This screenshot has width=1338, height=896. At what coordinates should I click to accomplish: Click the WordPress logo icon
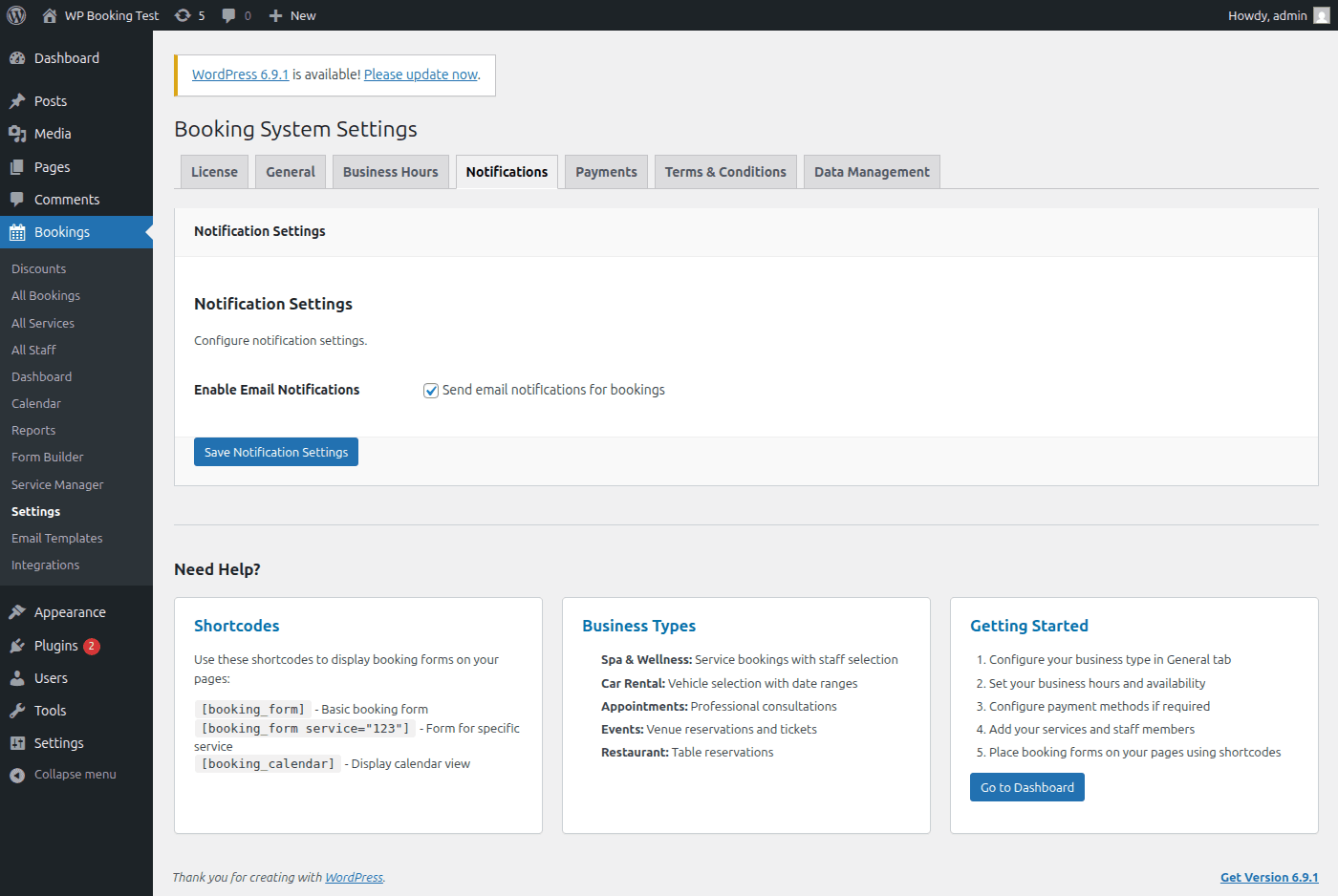click(x=16, y=15)
